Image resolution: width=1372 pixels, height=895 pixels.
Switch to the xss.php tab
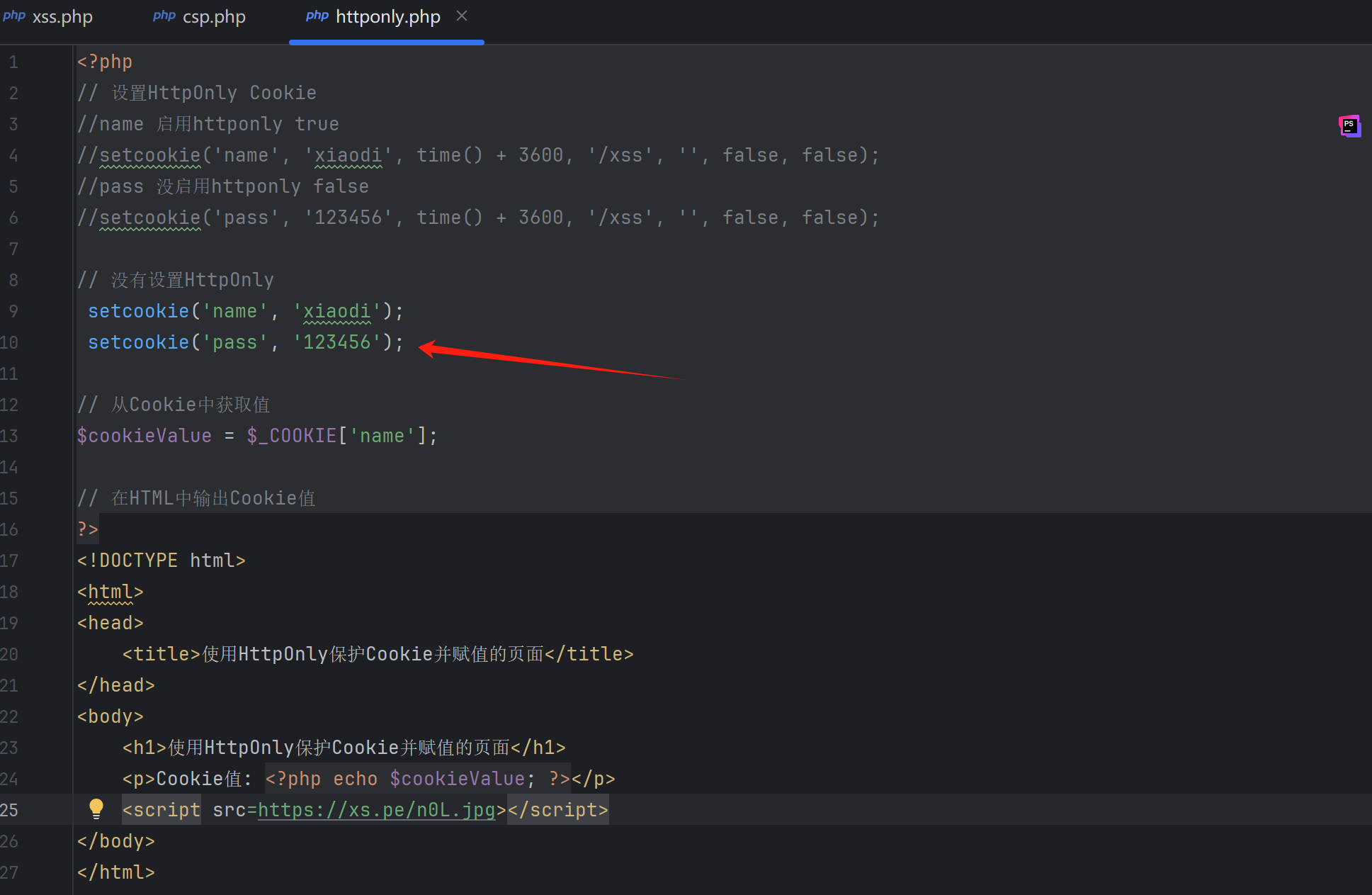[x=62, y=17]
